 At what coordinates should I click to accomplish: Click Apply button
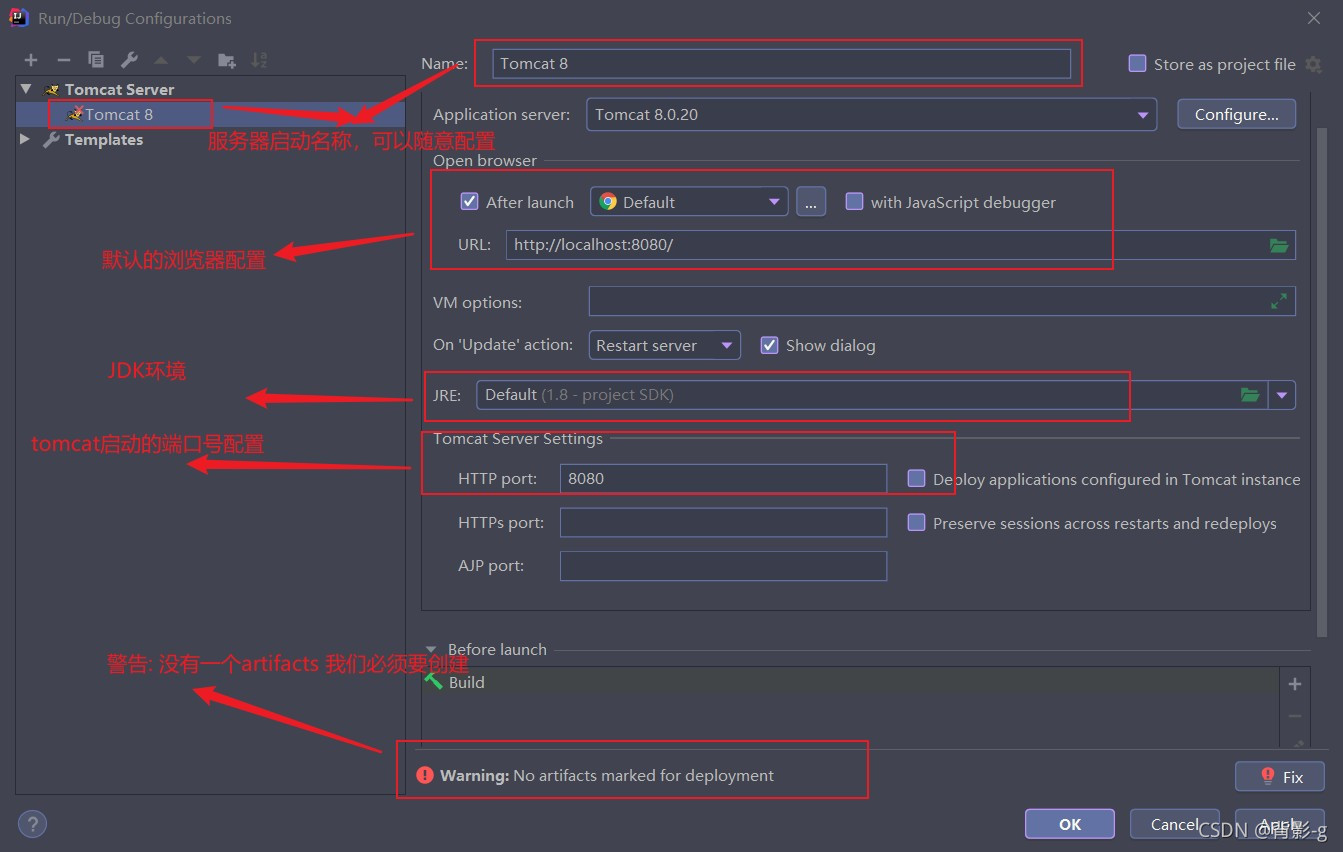pos(1280,824)
